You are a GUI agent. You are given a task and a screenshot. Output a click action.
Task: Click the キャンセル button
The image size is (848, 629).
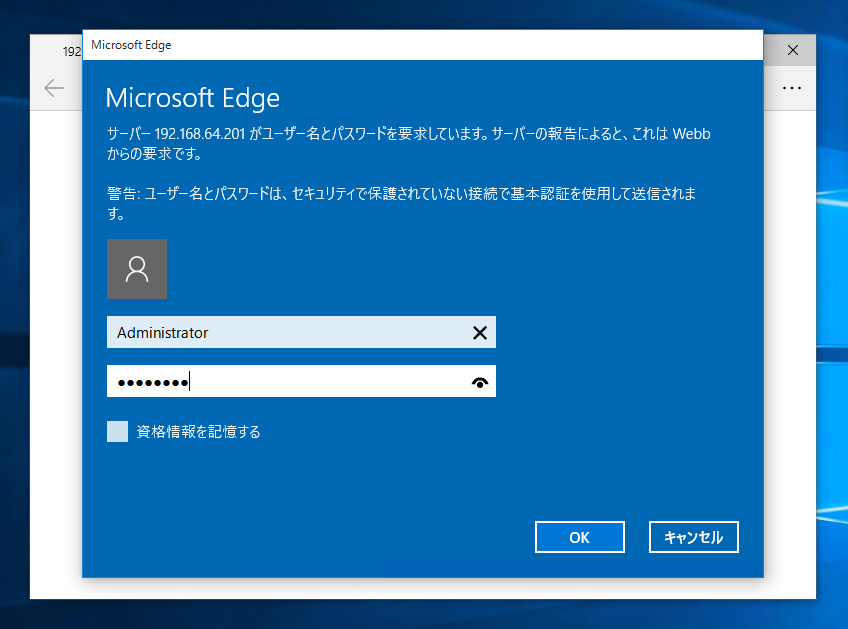pos(693,537)
